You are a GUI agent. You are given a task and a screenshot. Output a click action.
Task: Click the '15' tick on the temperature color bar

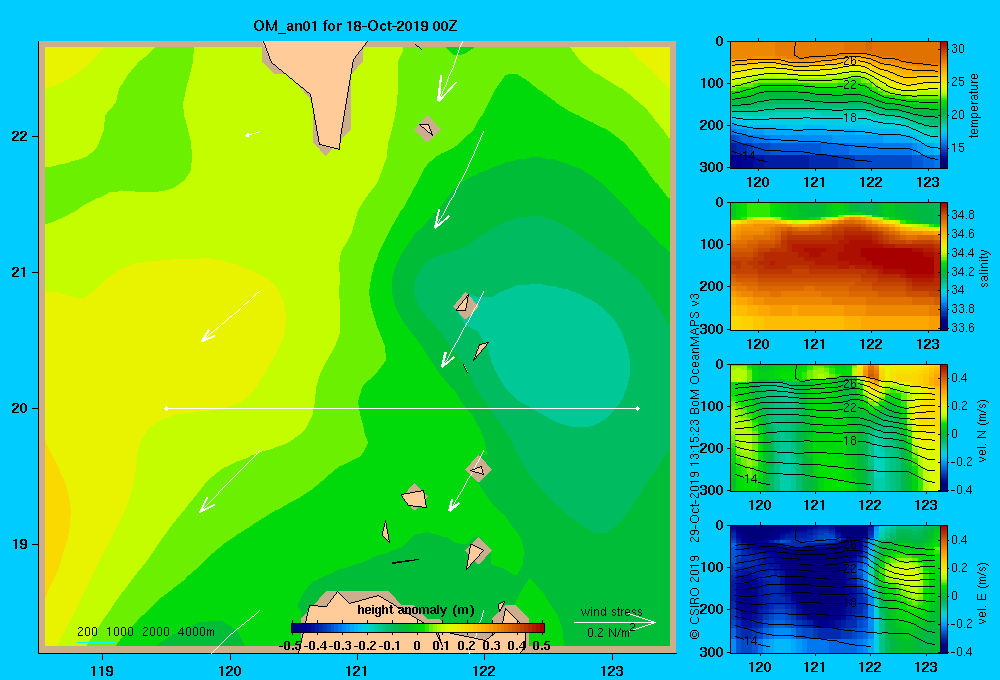coord(958,147)
